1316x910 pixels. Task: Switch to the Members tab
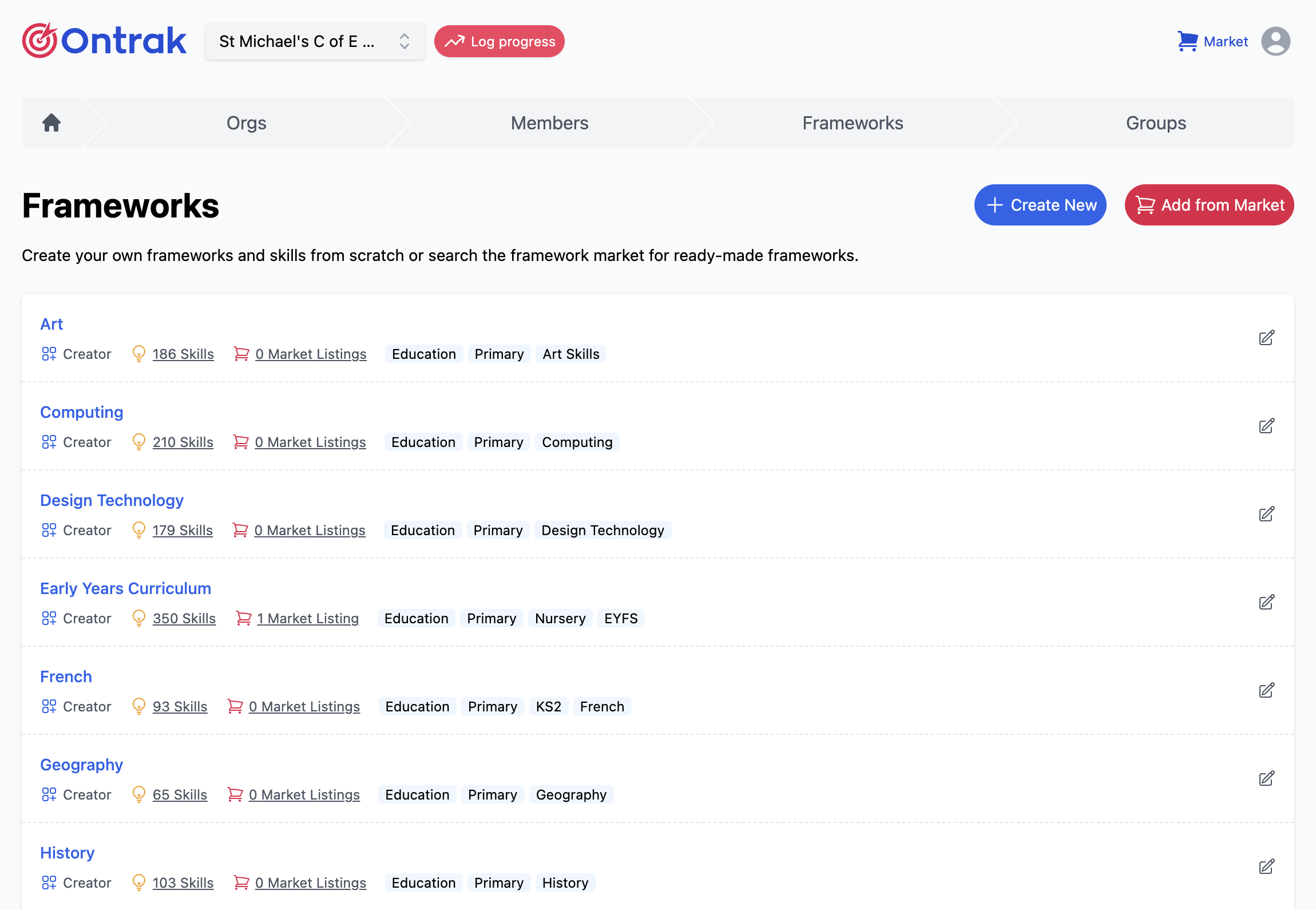[549, 123]
